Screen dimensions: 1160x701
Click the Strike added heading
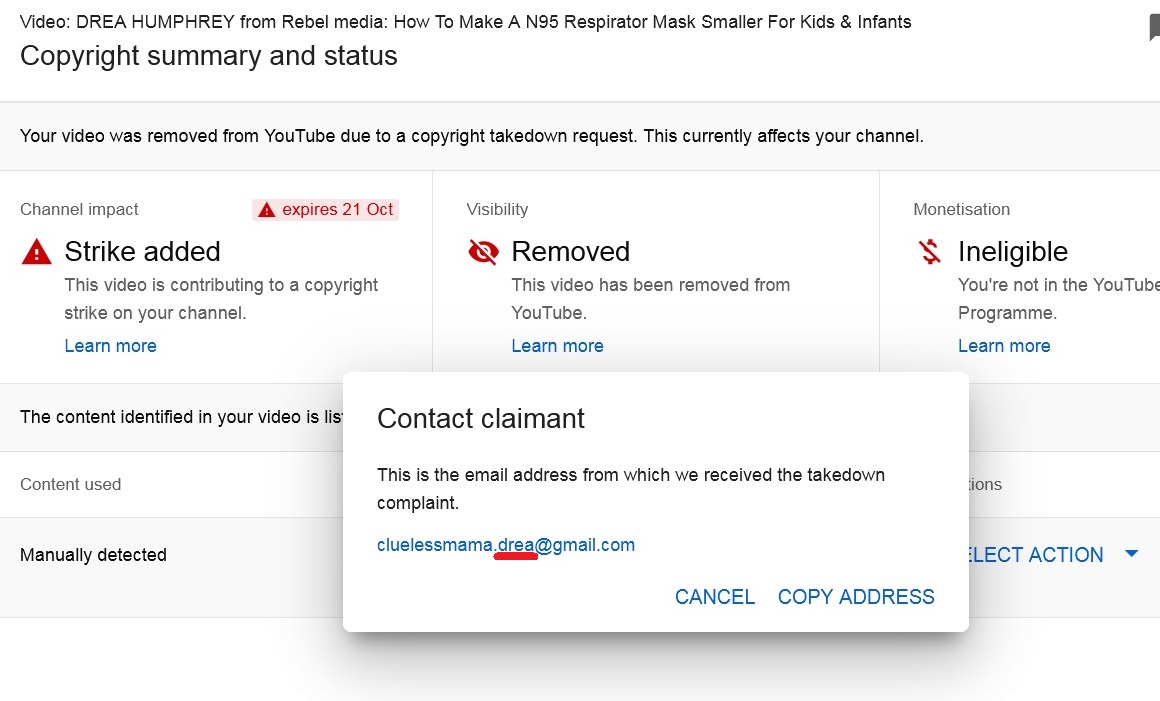(142, 251)
